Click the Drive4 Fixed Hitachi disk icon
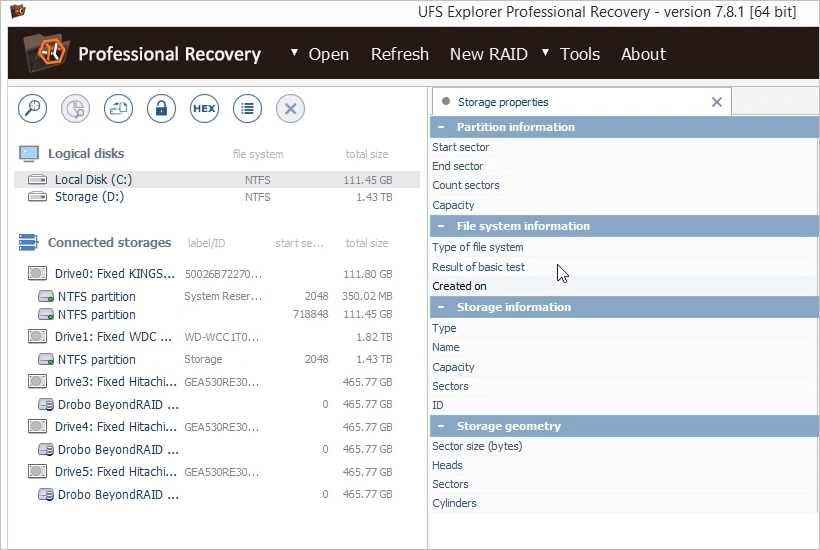The image size is (820, 550). [37, 426]
